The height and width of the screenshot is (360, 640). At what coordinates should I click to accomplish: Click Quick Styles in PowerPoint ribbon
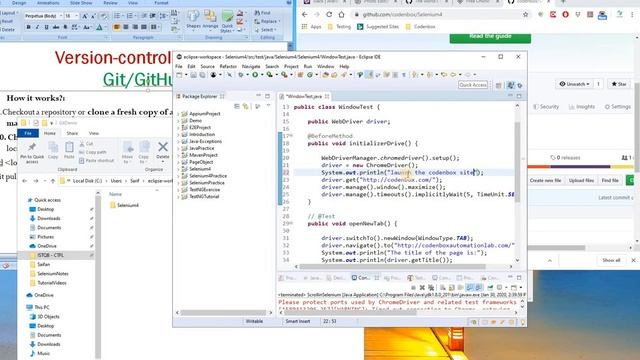(x=227, y=21)
